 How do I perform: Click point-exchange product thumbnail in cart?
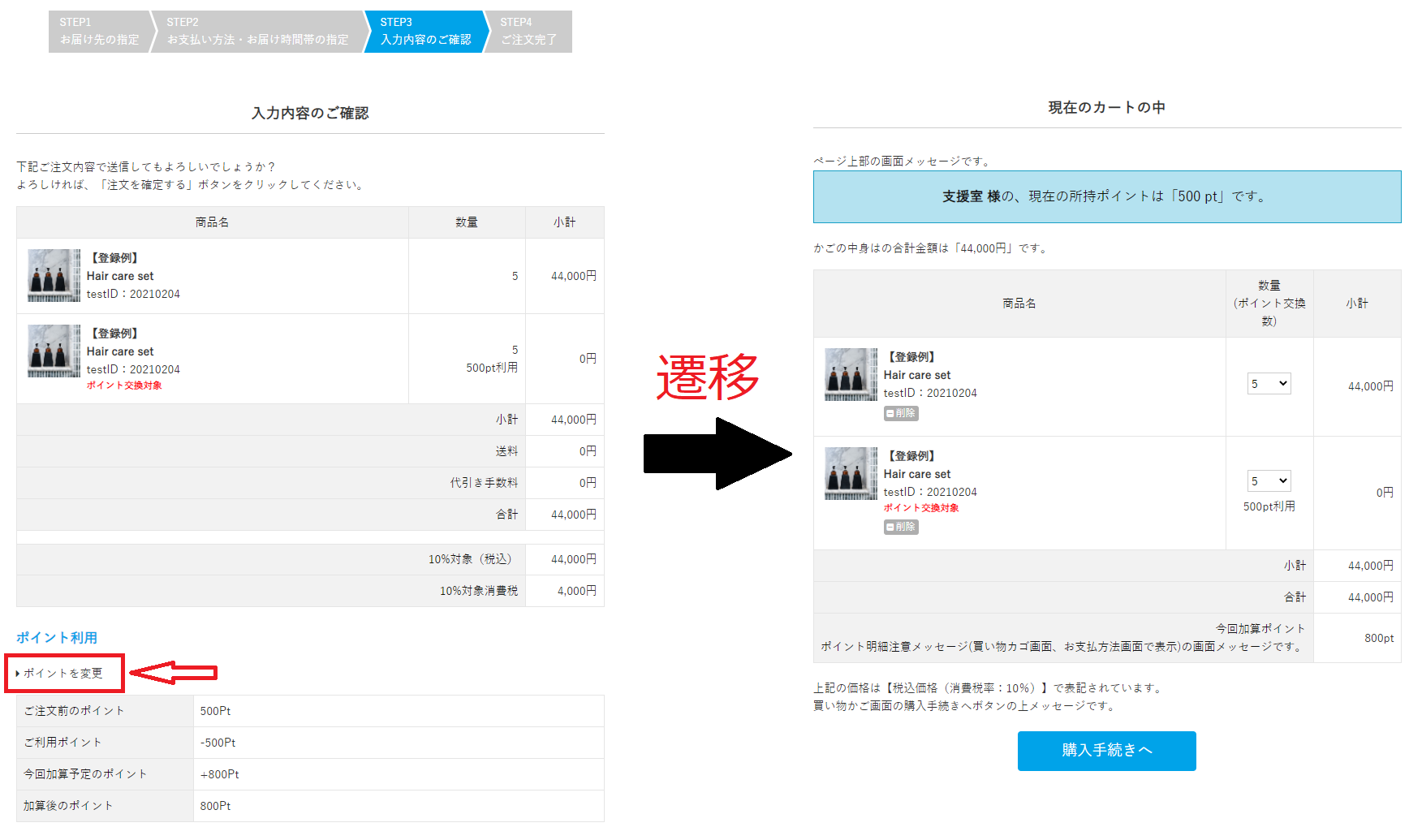(x=851, y=474)
